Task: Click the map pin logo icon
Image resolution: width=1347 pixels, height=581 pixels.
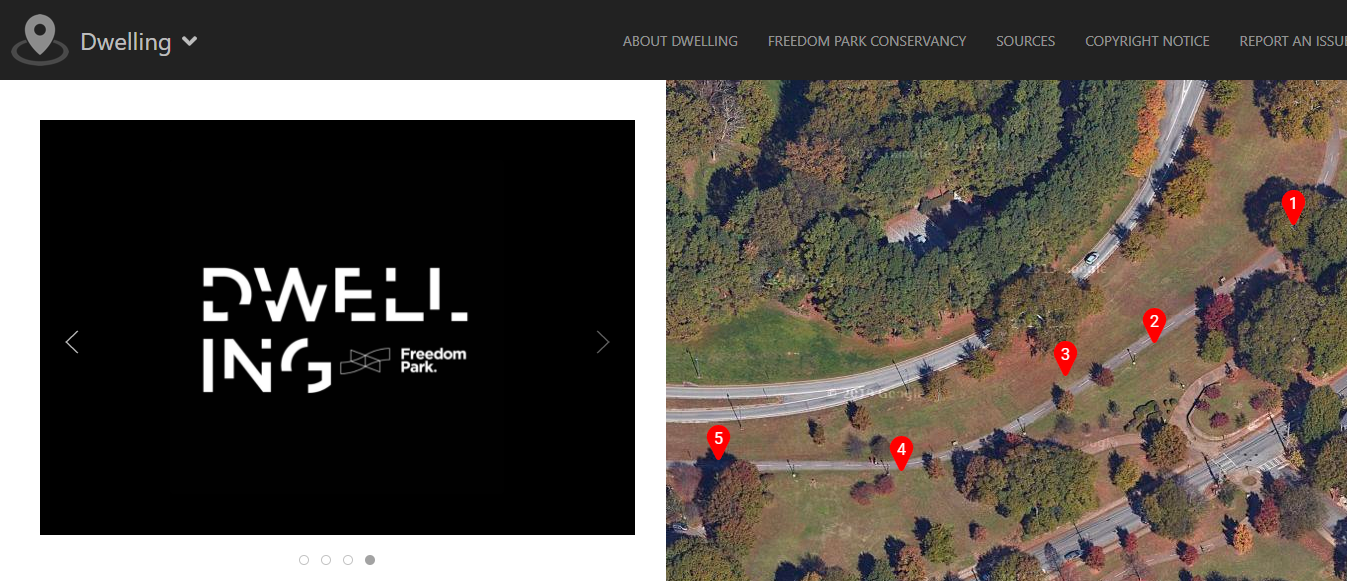Action: click(40, 40)
